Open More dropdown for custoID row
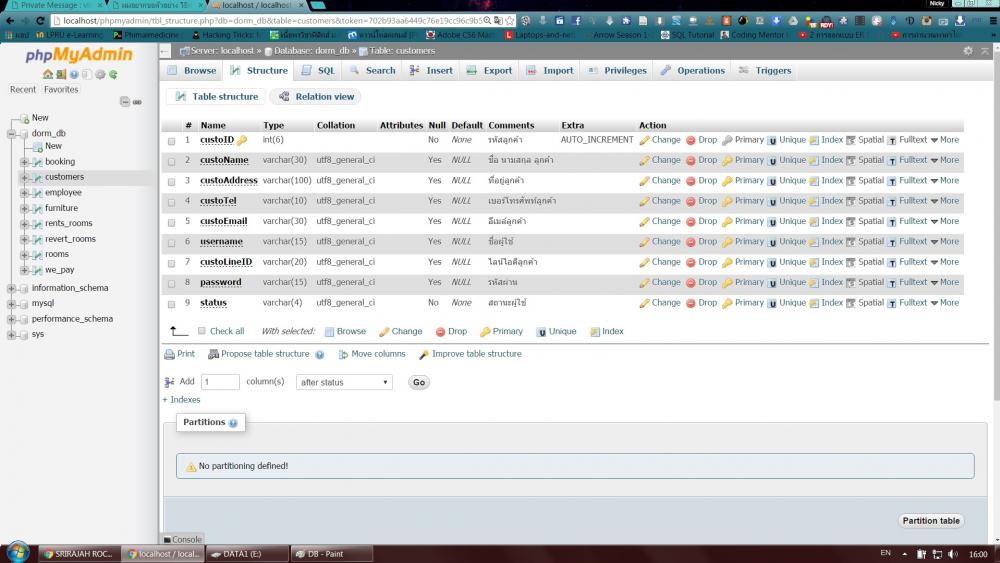The width and height of the screenshot is (1000, 563). point(945,140)
